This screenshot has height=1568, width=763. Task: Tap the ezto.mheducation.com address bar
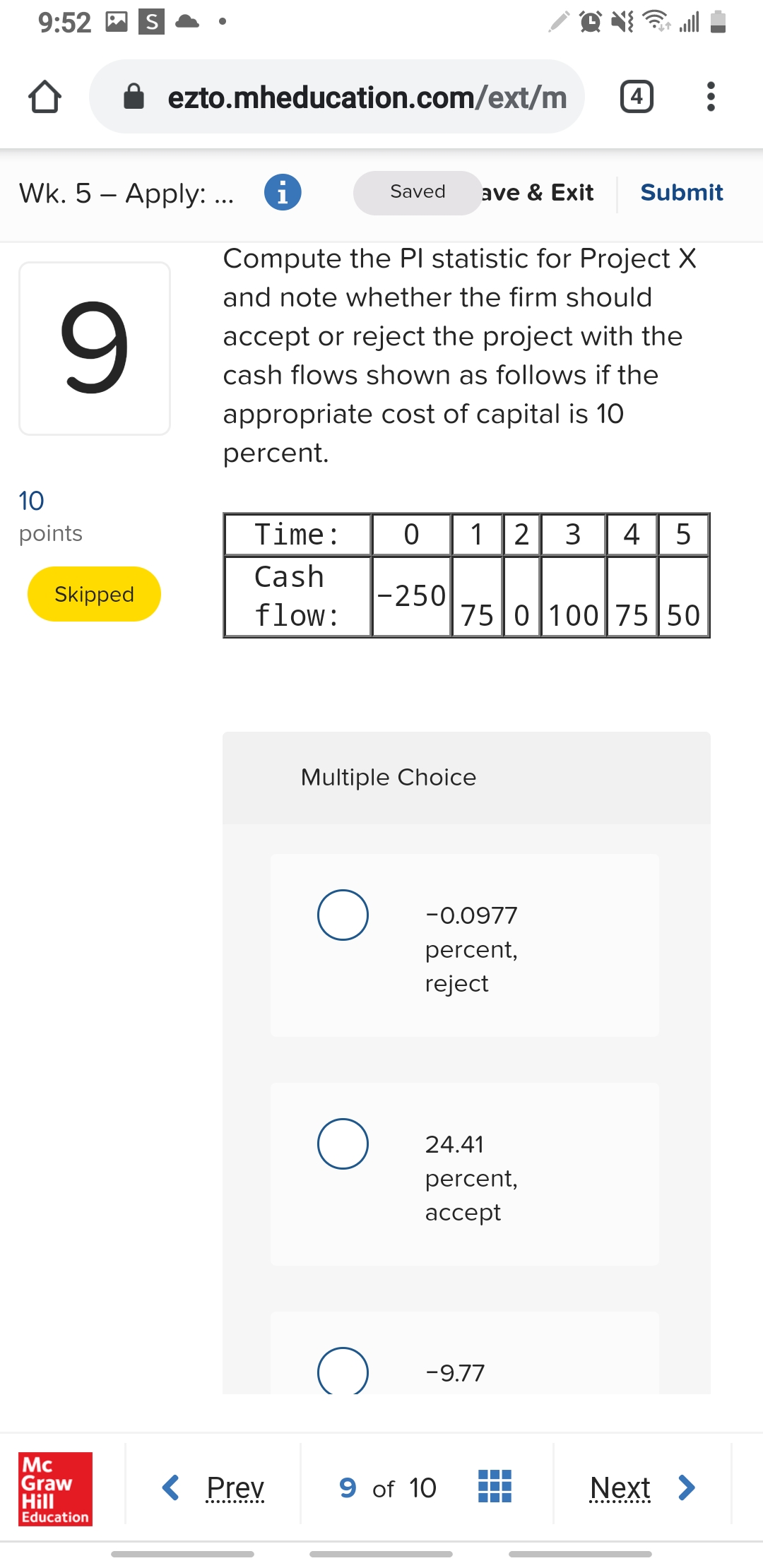pyautogui.click(x=366, y=97)
